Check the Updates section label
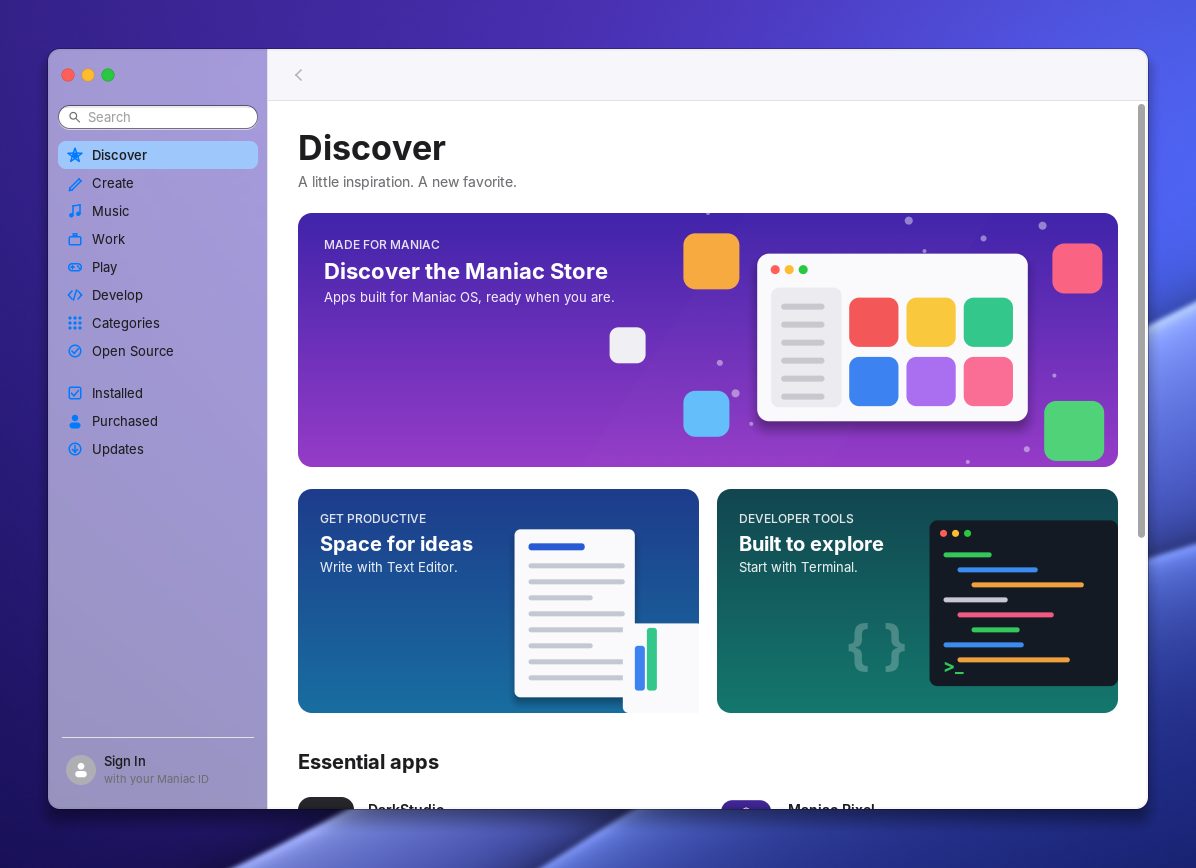1196x868 pixels. click(117, 449)
